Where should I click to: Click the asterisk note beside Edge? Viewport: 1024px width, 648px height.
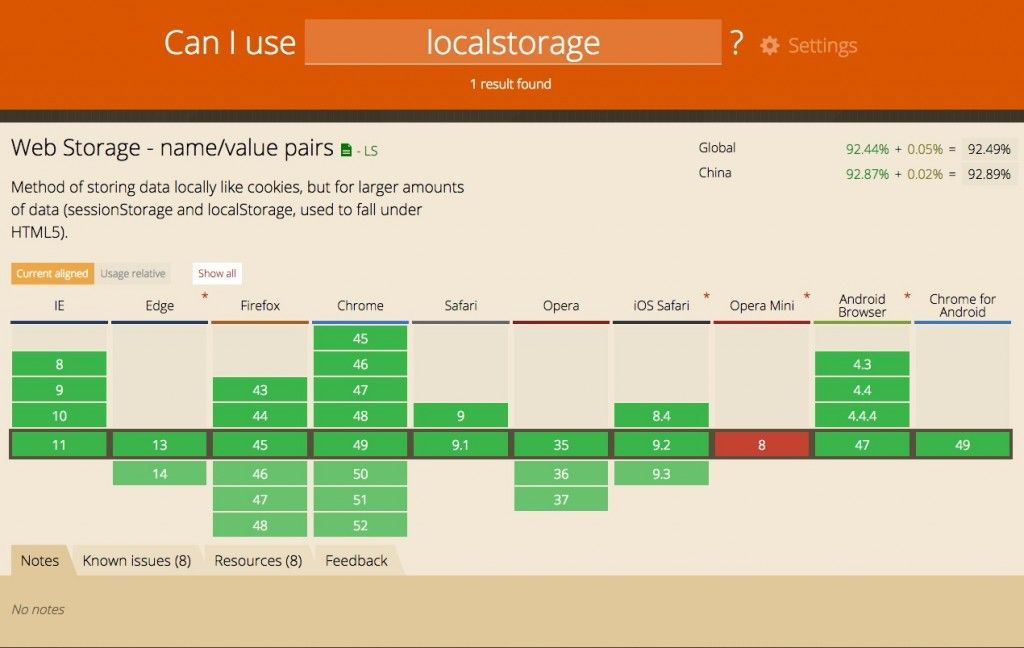coord(205,297)
